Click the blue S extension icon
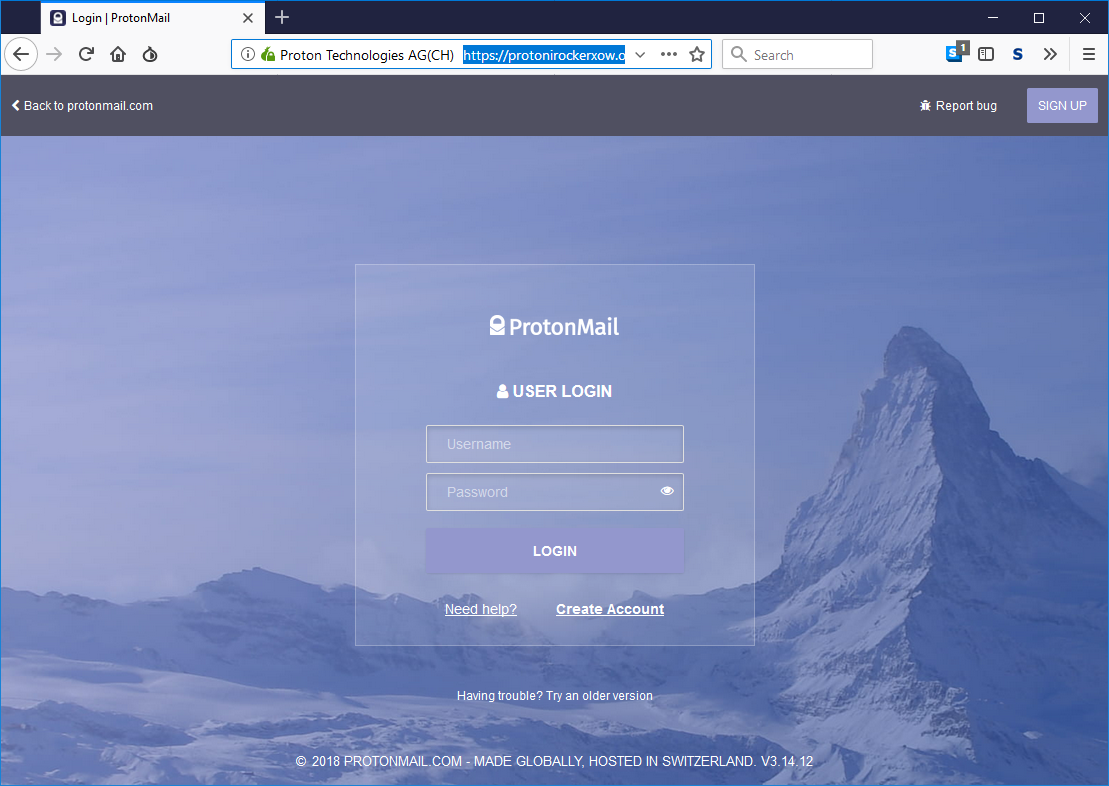Screen dimensions: 1109x786 (1018, 54)
